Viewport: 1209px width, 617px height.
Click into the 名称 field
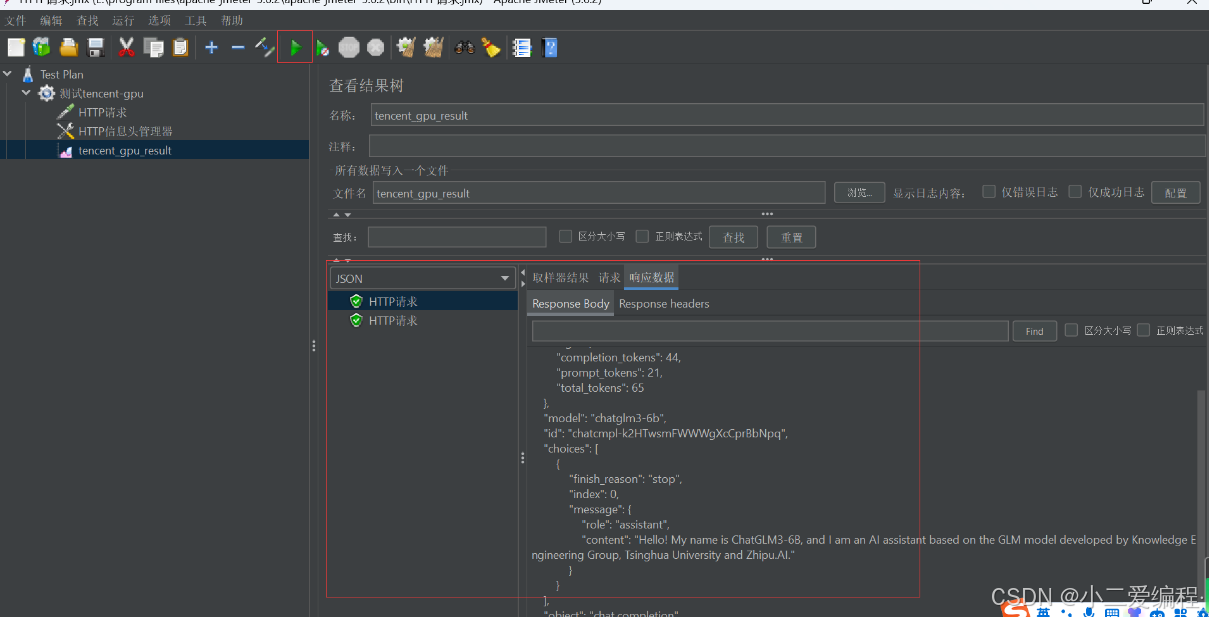[787, 115]
